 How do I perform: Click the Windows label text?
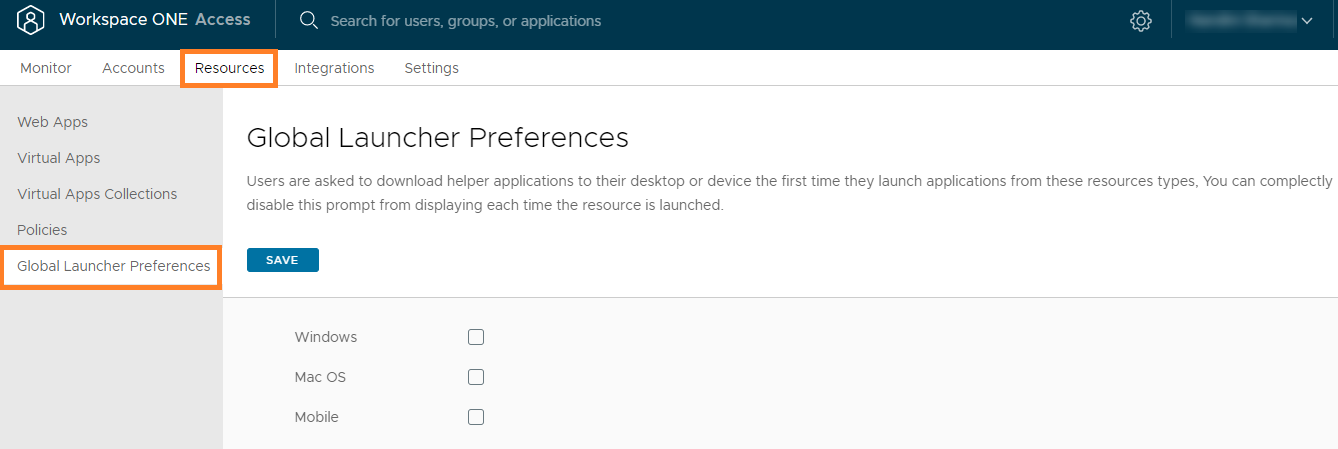326,337
